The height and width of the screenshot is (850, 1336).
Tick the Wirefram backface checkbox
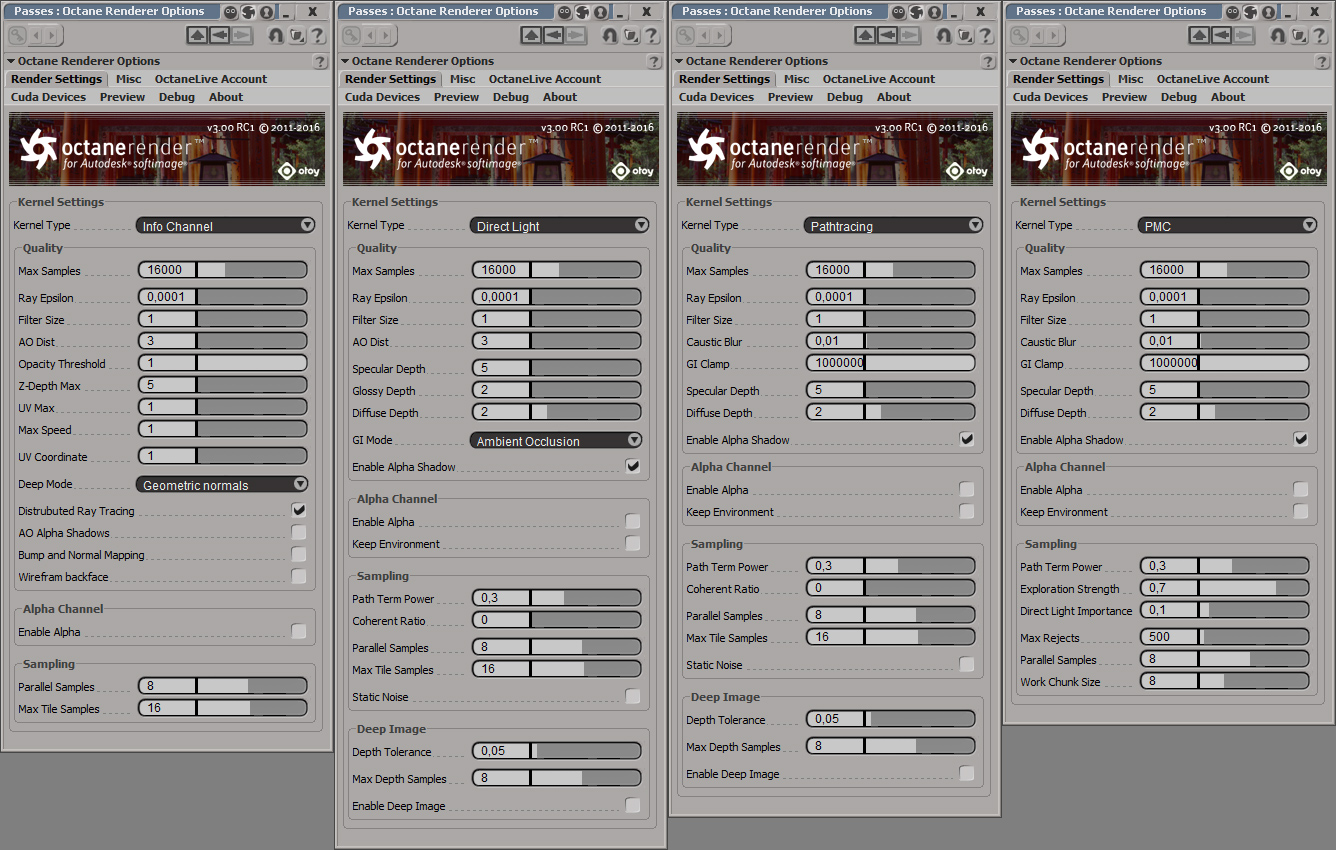click(299, 576)
